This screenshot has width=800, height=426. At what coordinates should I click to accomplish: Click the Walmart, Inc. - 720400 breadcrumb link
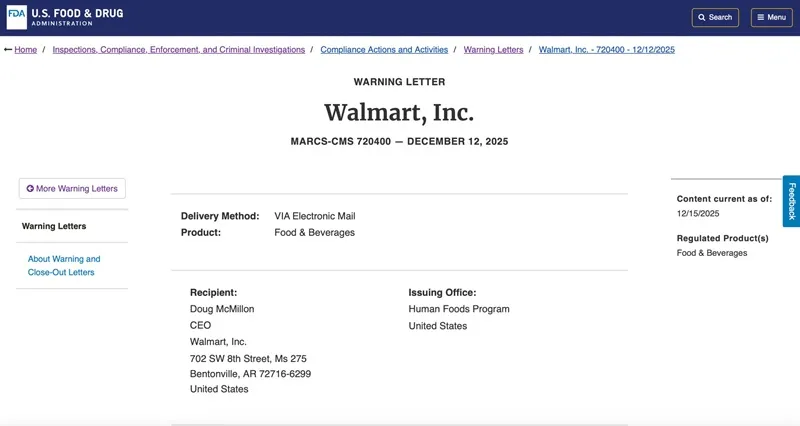pyautogui.click(x=606, y=49)
